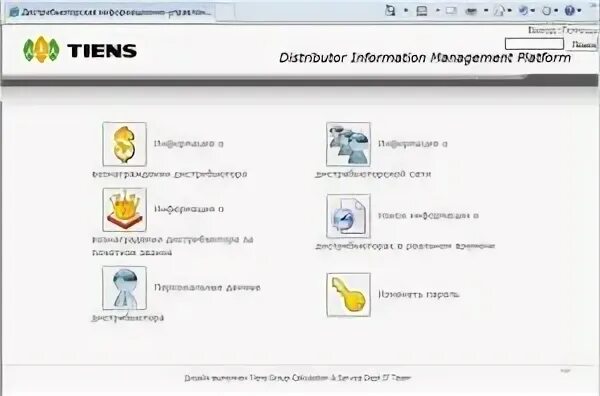Image resolution: width=600 pixels, height=396 pixels.
Task: Click the button beside the header input field
Action: [583, 44]
